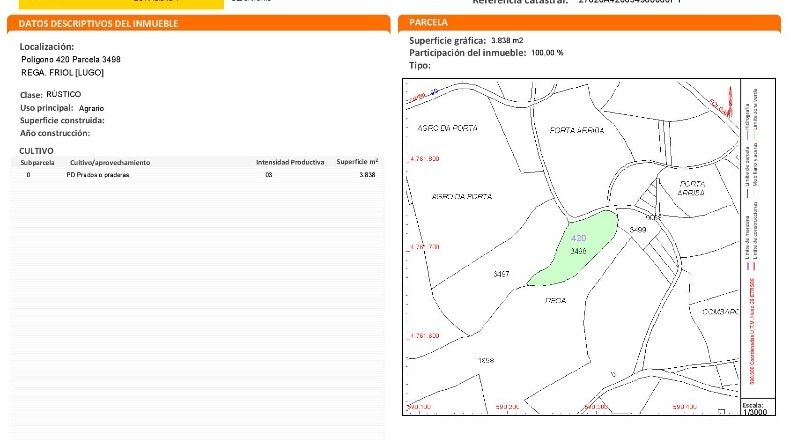Select the value 'Agrario'
Image resolution: width=790 pixels, height=440 pixels.
91,108
